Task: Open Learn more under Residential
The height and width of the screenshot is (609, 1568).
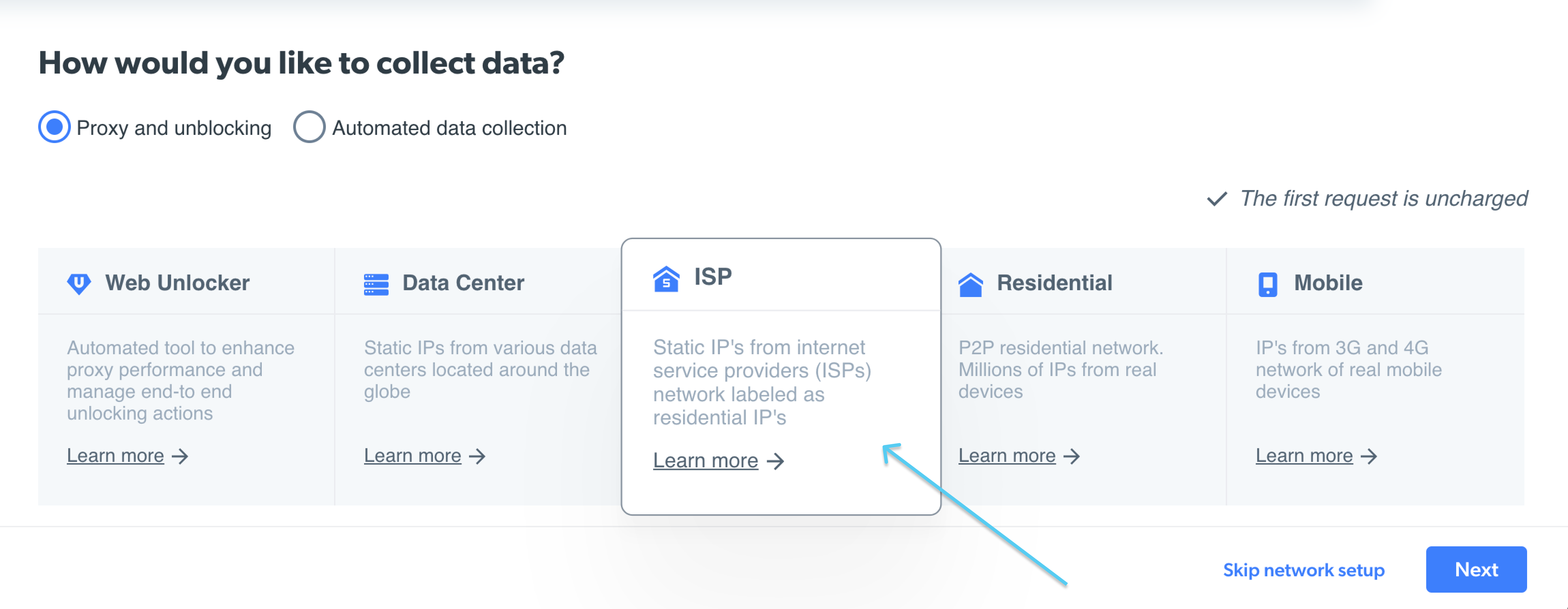Action: [1007, 456]
